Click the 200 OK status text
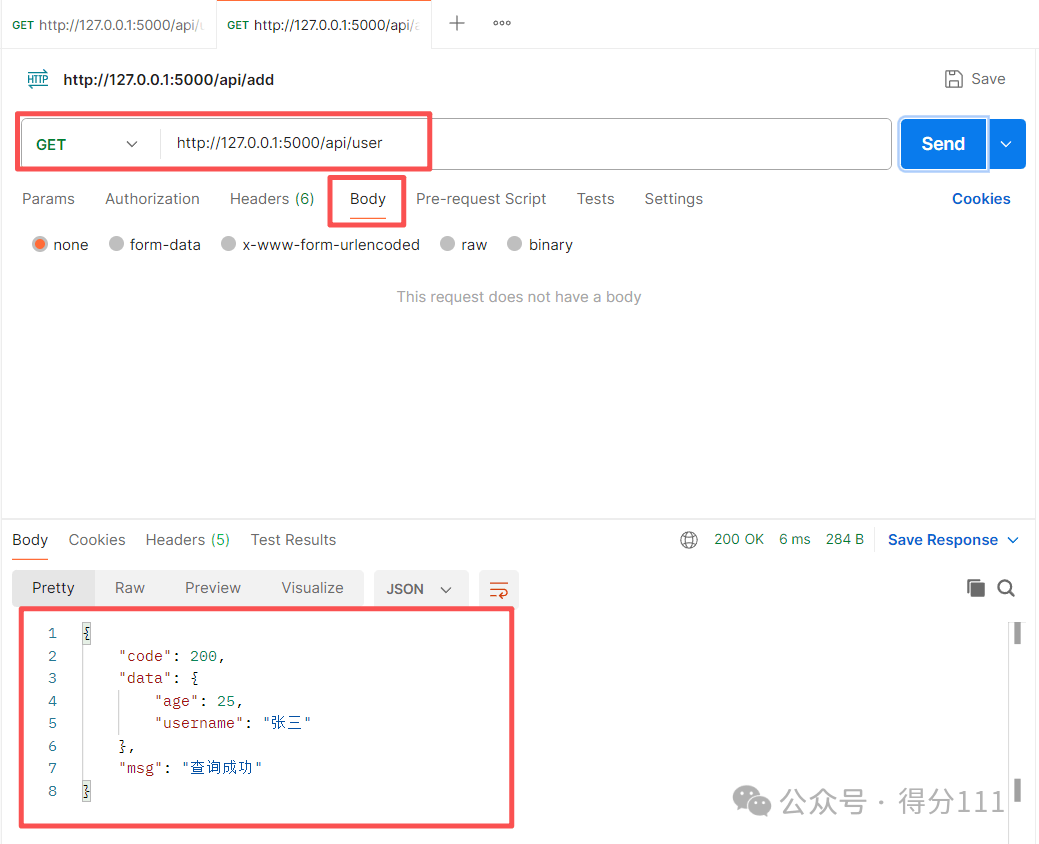The height and width of the screenshot is (844, 1039). (x=739, y=539)
